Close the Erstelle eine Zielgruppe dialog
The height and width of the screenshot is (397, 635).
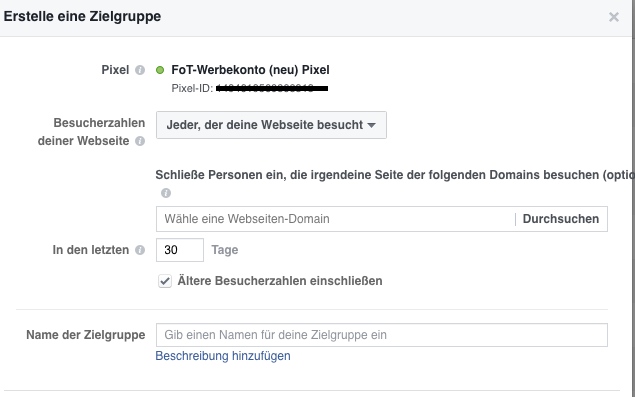(x=614, y=17)
